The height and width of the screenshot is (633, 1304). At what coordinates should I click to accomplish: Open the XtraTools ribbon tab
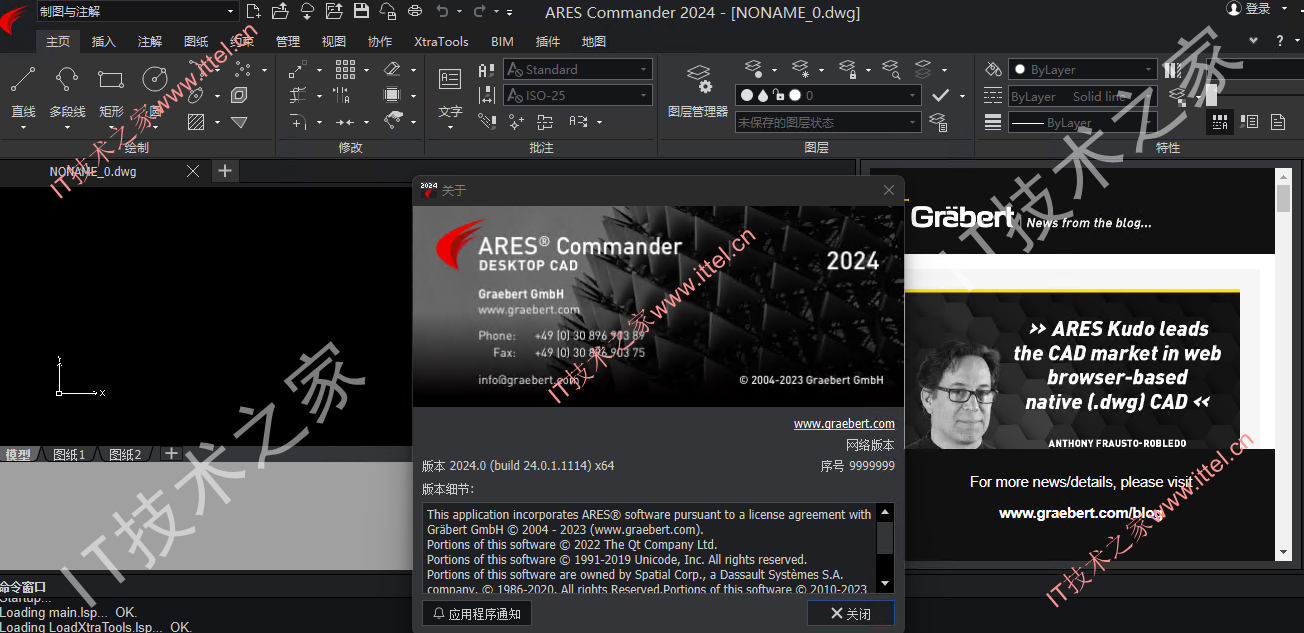[x=441, y=41]
